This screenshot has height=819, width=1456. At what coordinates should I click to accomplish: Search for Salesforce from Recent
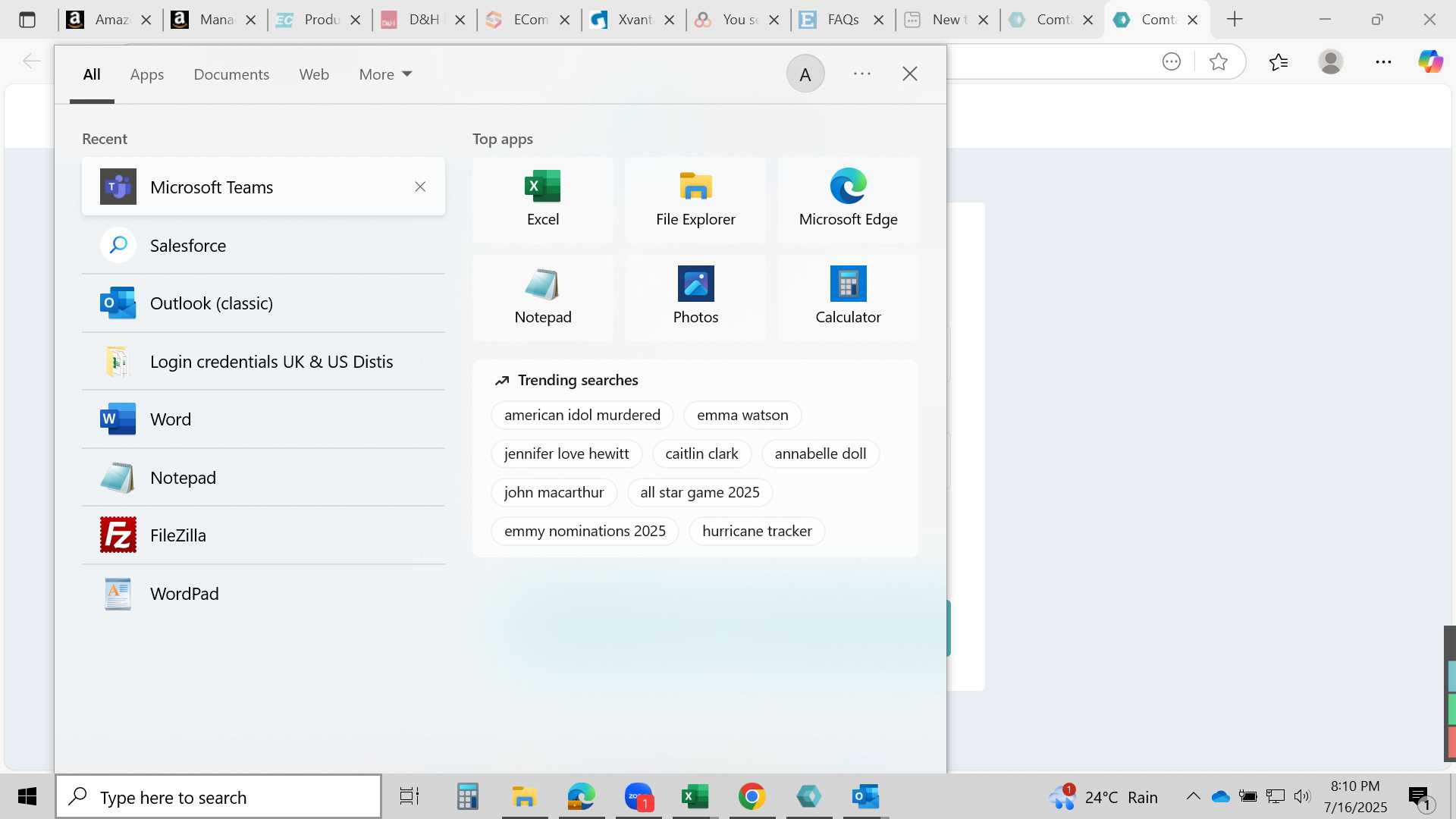coord(263,245)
